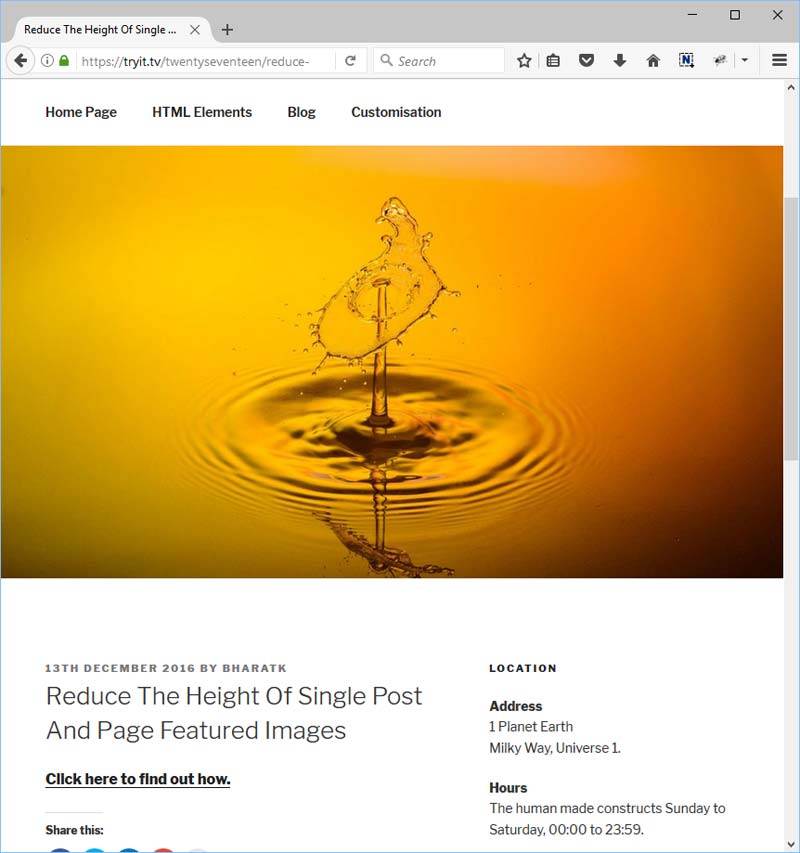This screenshot has height=853, width=800.
Task: Share the post on Twitter
Action: point(94,850)
